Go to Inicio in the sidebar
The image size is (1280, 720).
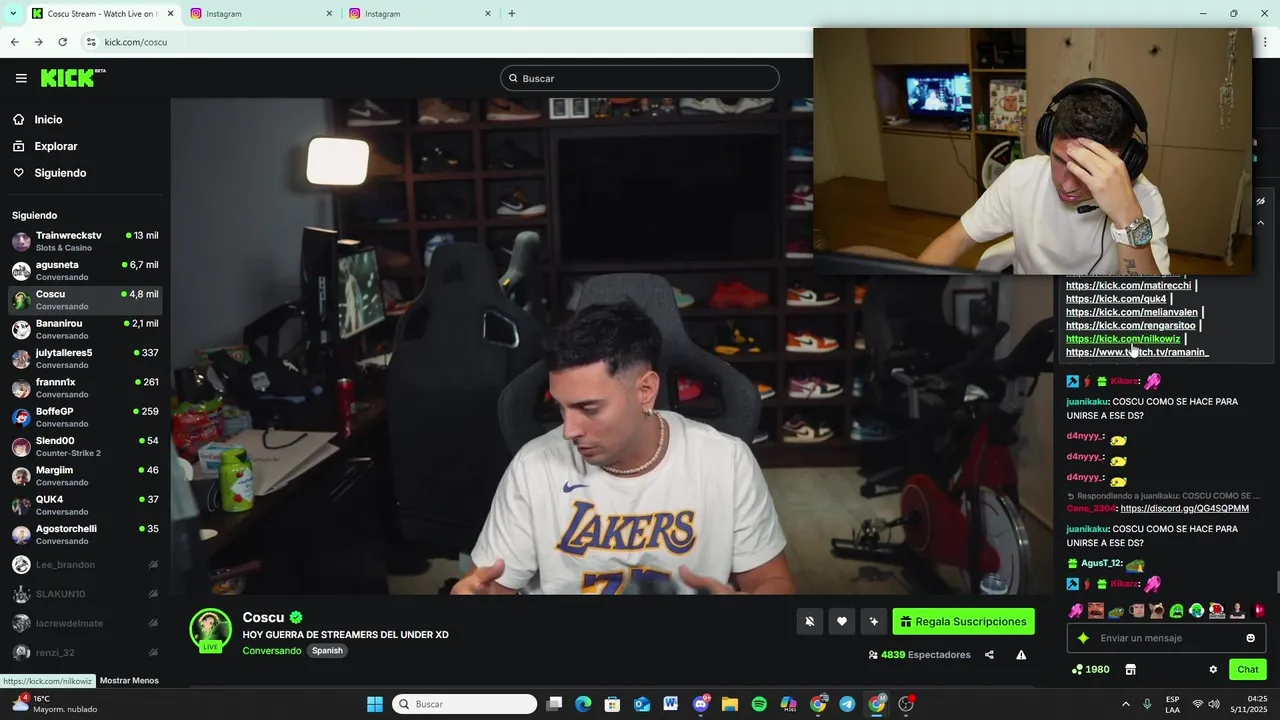click(x=48, y=119)
